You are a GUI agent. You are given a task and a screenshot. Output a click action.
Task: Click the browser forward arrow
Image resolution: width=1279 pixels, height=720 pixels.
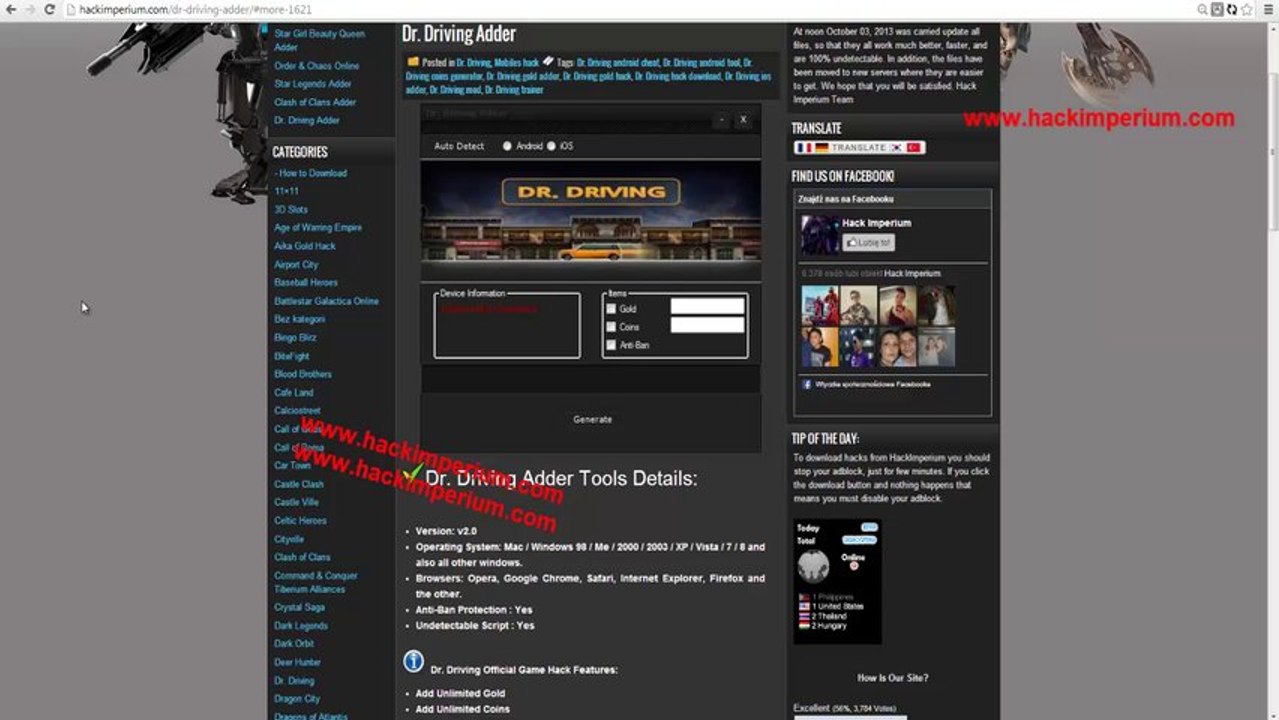pyautogui.click(x=29, y=9)
